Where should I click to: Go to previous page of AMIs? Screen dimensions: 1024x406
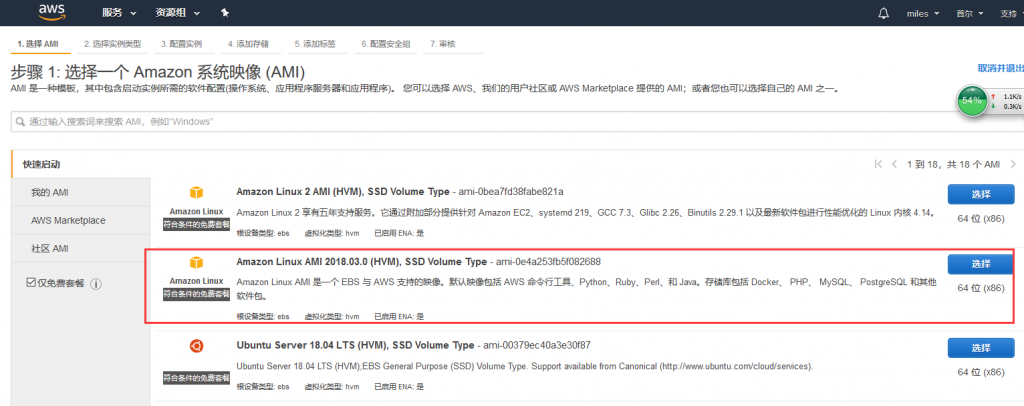click(x=894, y=164)
